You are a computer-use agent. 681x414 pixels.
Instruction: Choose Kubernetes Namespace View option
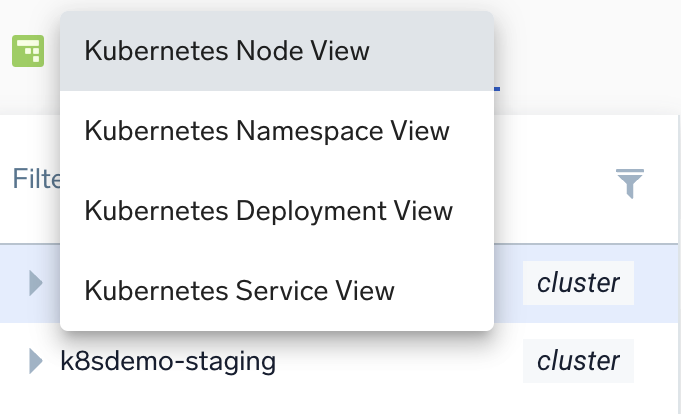point(267,131)
